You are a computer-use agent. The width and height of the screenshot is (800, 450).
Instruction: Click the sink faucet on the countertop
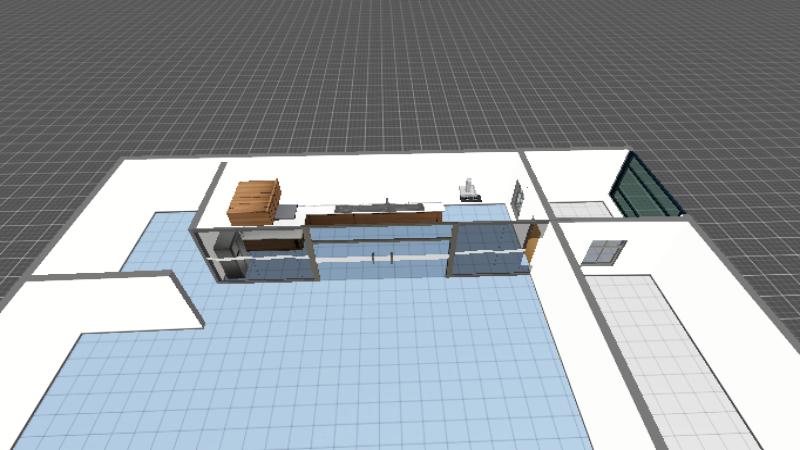coord(388,203)
